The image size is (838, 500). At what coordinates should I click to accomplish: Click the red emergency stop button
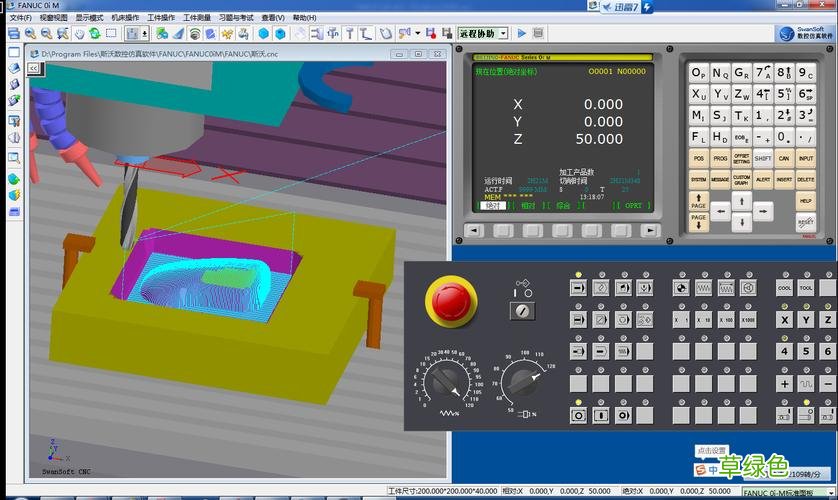pyautogui.click(x=451, y=302)
